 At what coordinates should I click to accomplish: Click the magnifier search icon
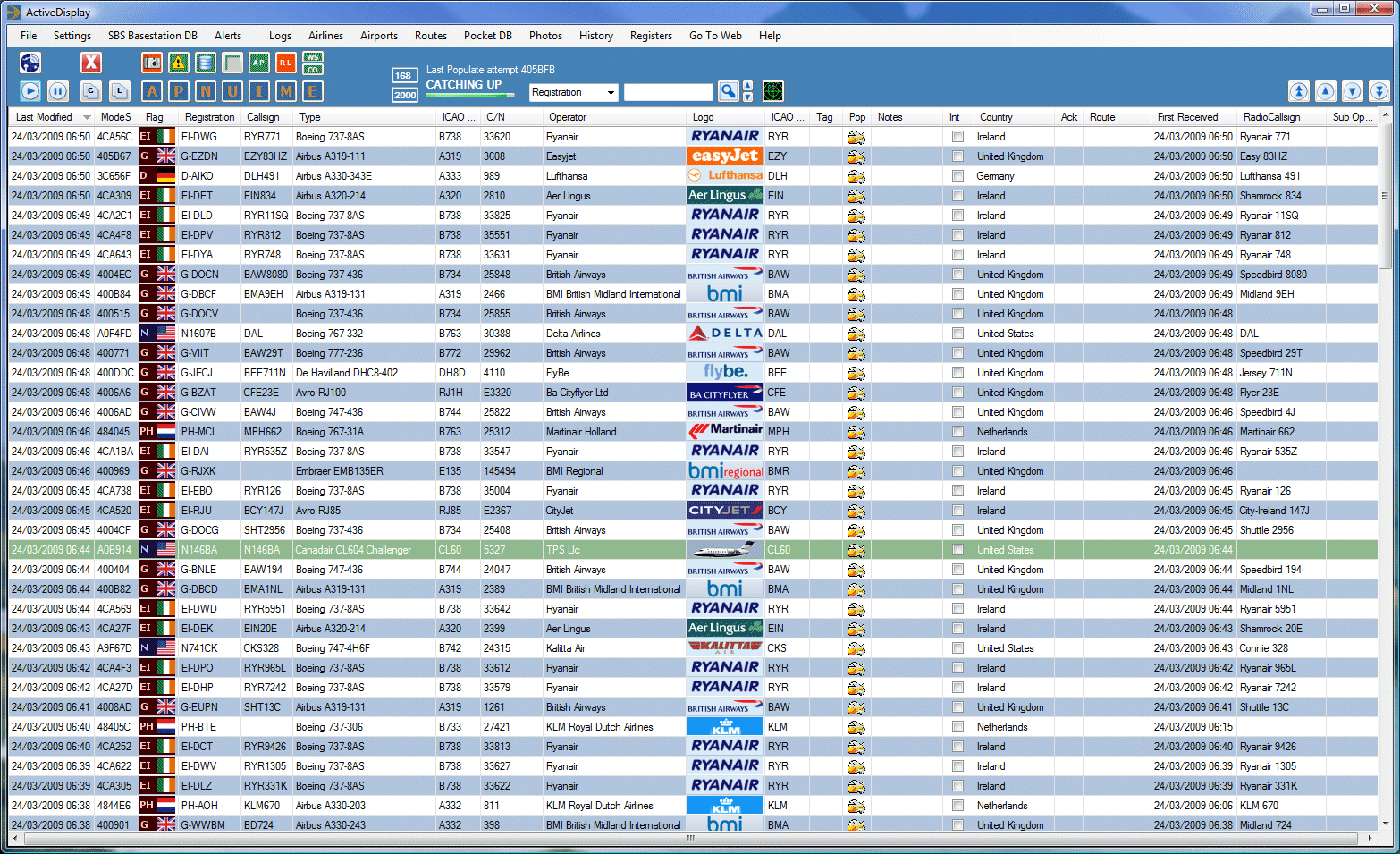tap(729, 91)
